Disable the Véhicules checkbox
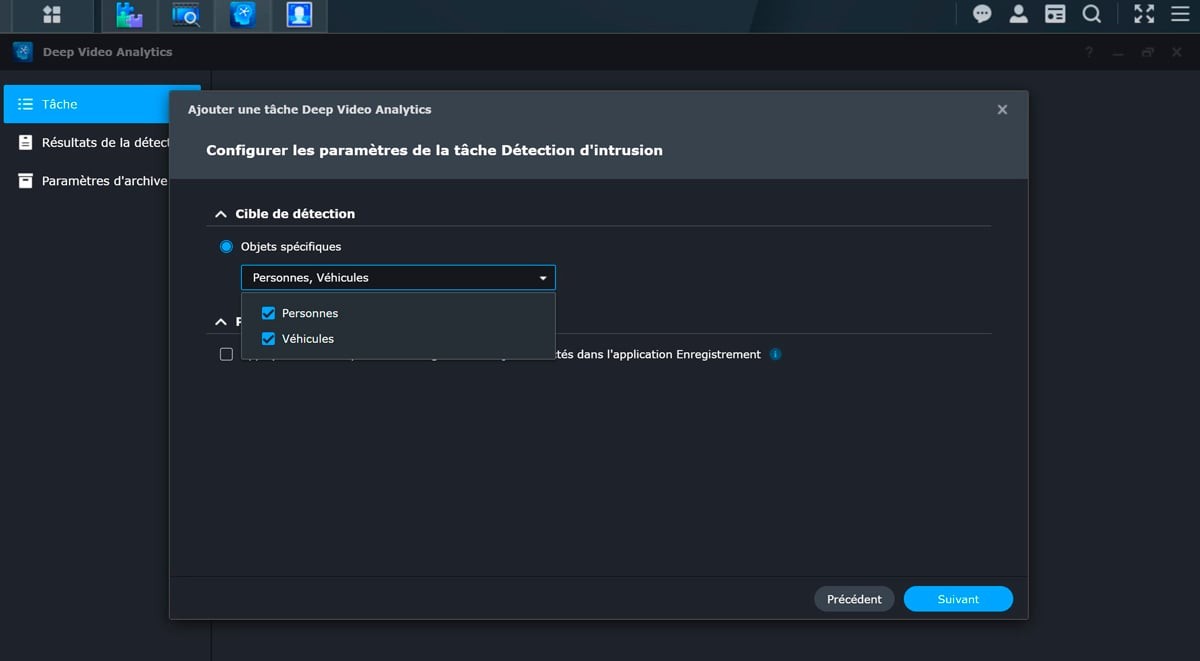 (x=268, y=338)
